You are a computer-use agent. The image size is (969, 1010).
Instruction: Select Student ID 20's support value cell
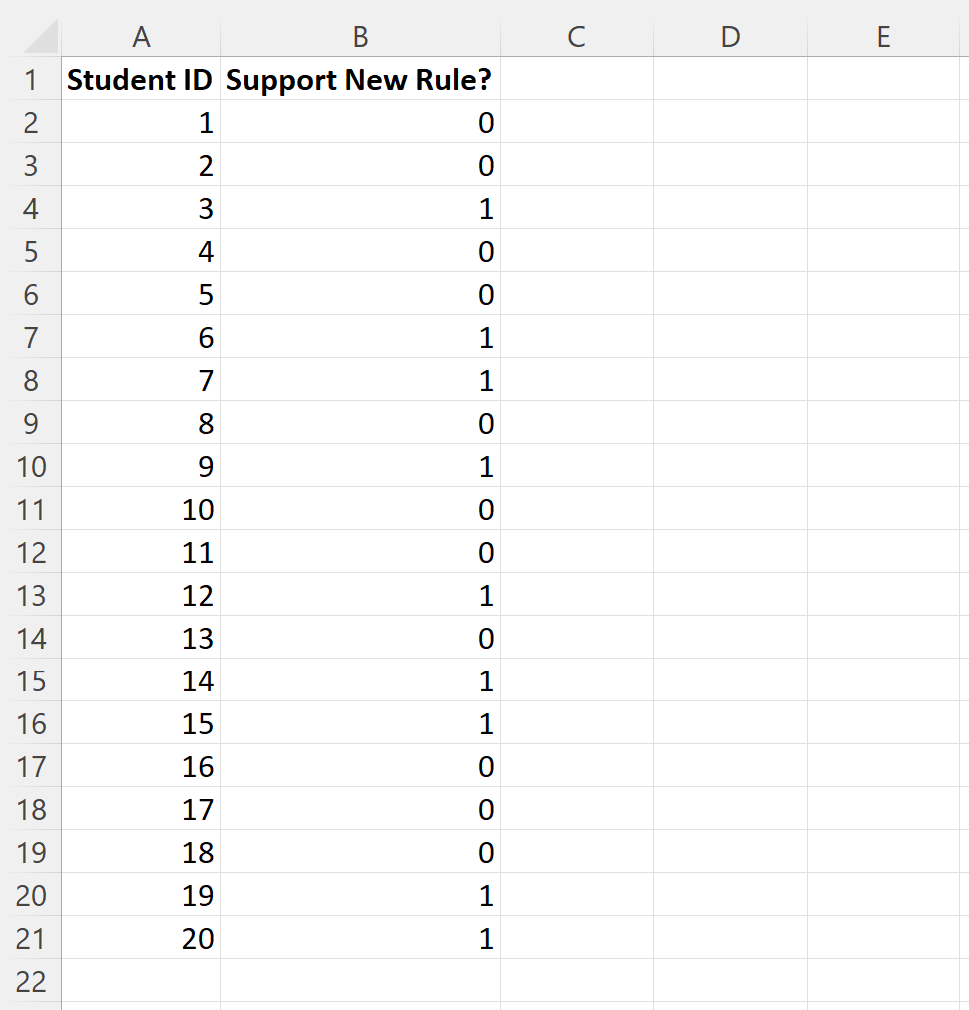tap(359, 938)
